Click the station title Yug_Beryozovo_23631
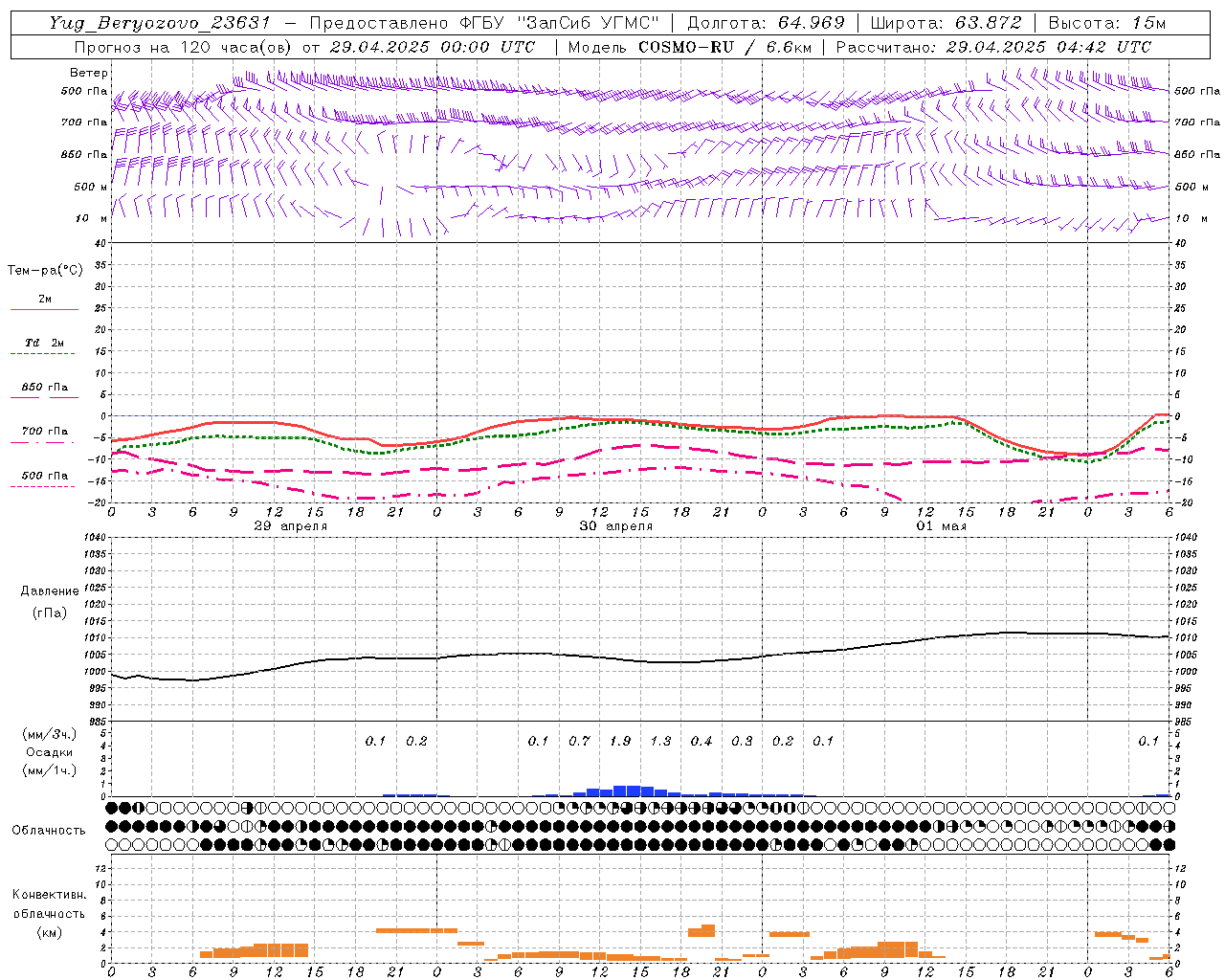The height and width of the screenshot is (980, 1225). pos(161,23)
